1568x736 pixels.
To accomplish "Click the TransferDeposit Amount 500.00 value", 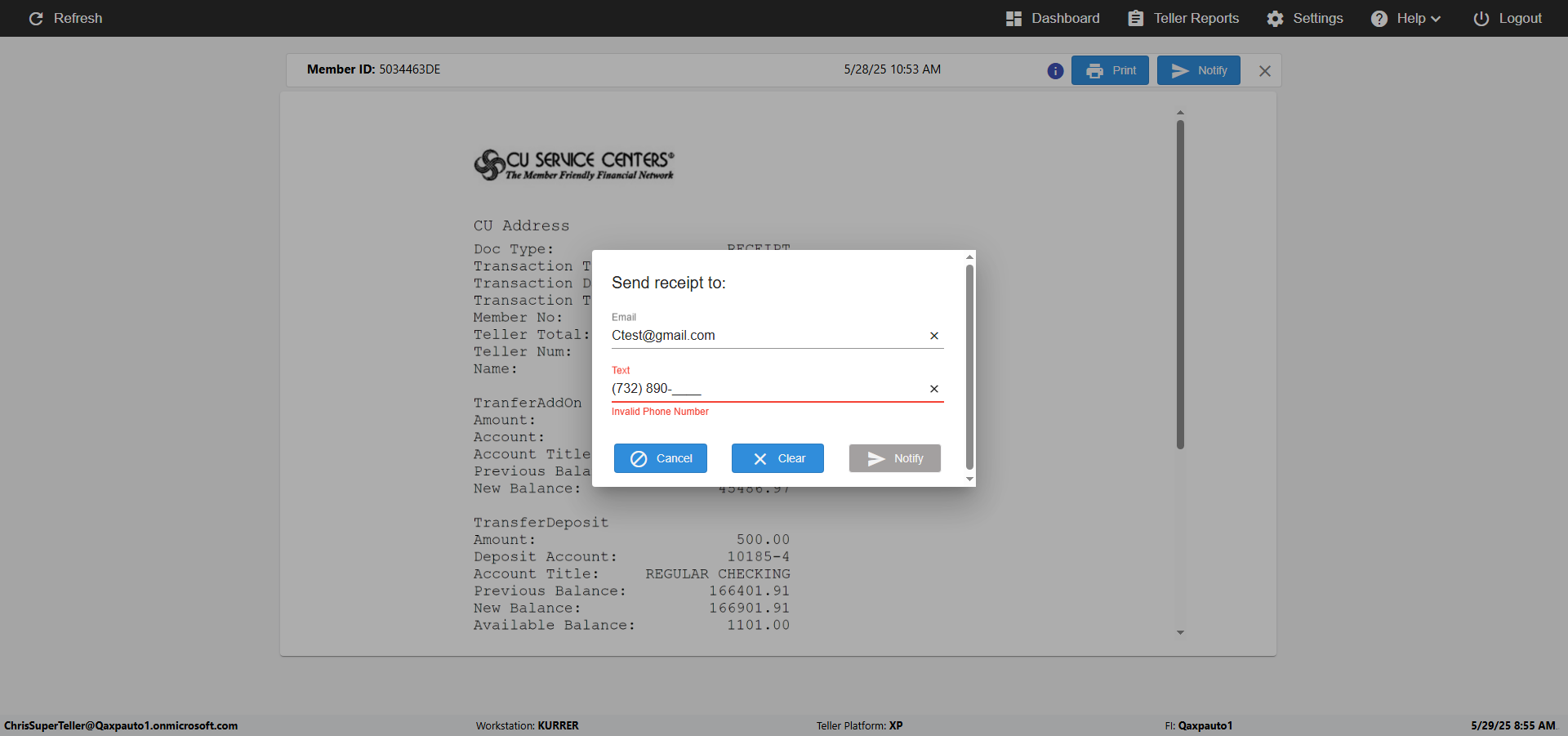I will pos(764,540).
